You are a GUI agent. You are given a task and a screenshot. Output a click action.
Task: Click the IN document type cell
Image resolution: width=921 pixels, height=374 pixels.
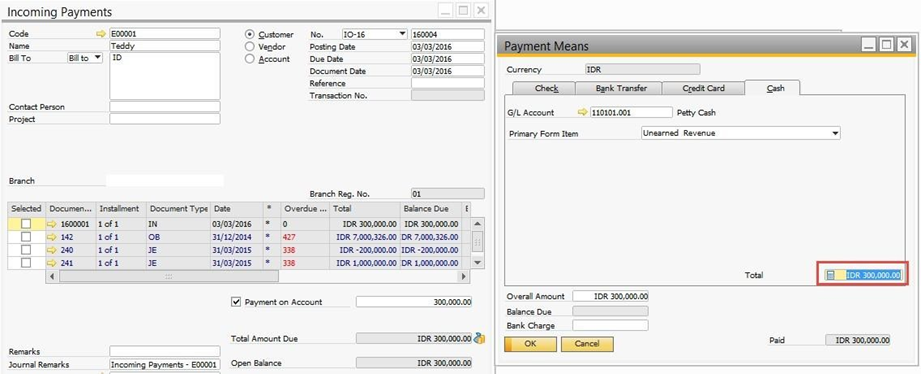(x=179, y=224)
